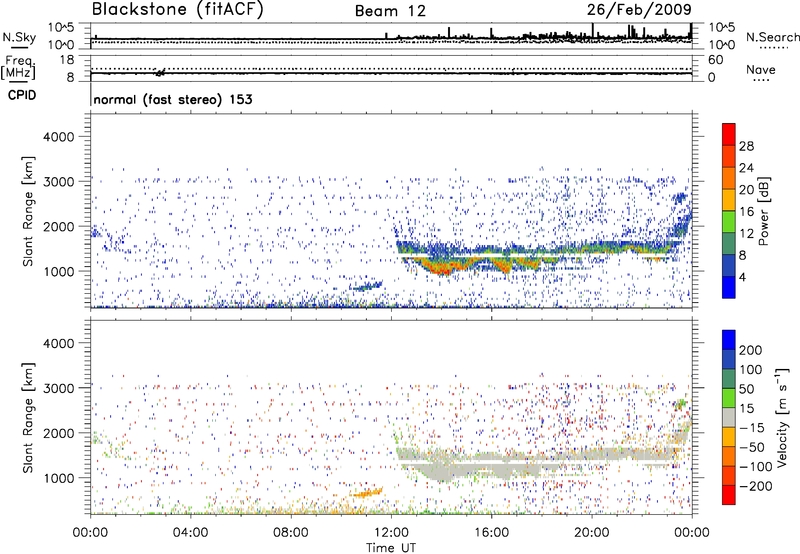Image resolution: width=800 pixels, height=554 pixels.
Task: Click the 'Blackstone (fitACF)' title text
Action: coord(178,10)
